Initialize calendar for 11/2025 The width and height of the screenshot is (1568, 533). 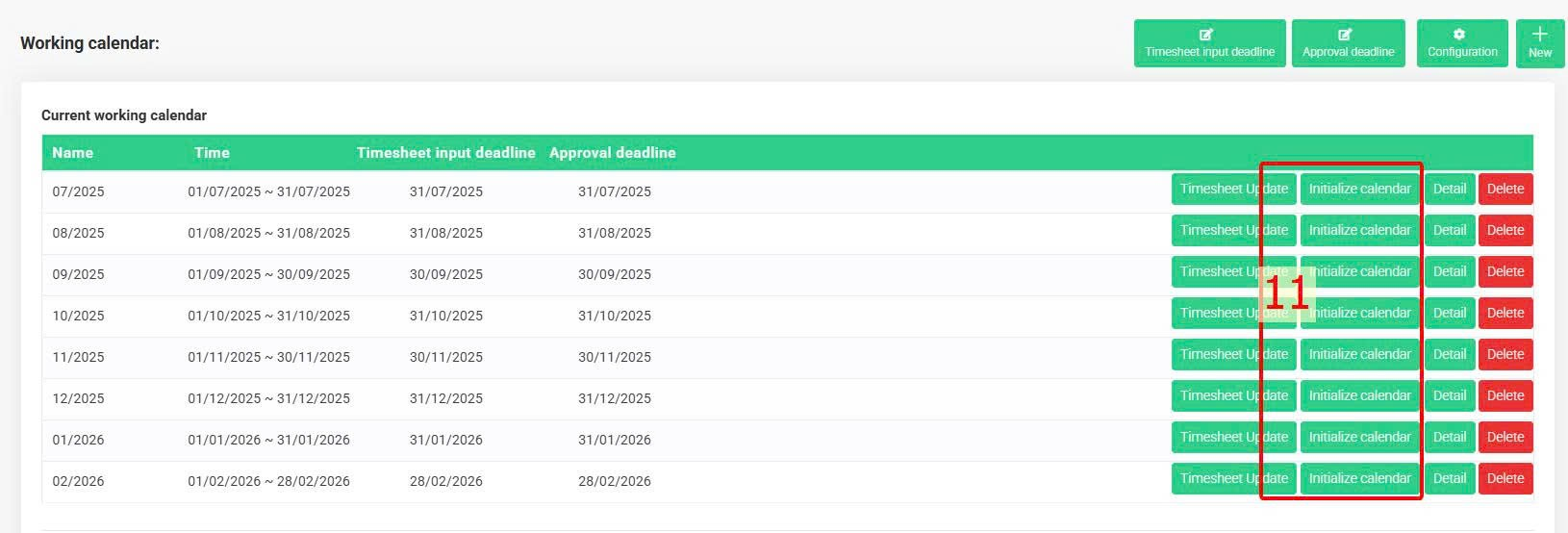1359,355
